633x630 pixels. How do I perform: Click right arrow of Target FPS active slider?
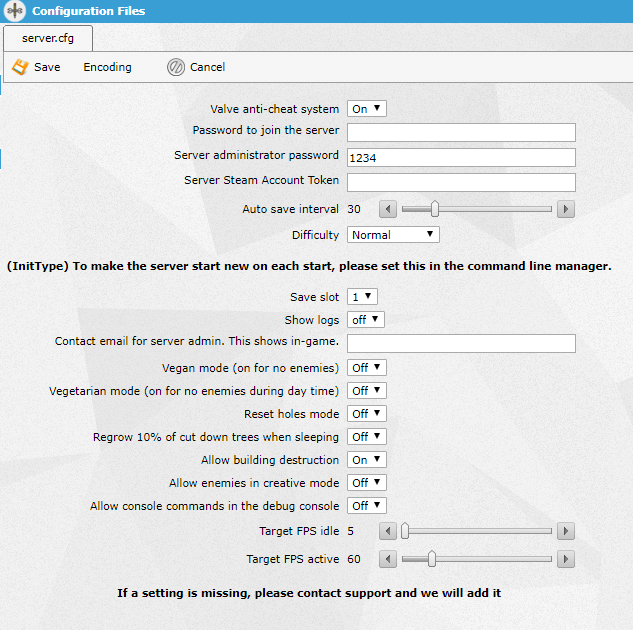[565, 559]
